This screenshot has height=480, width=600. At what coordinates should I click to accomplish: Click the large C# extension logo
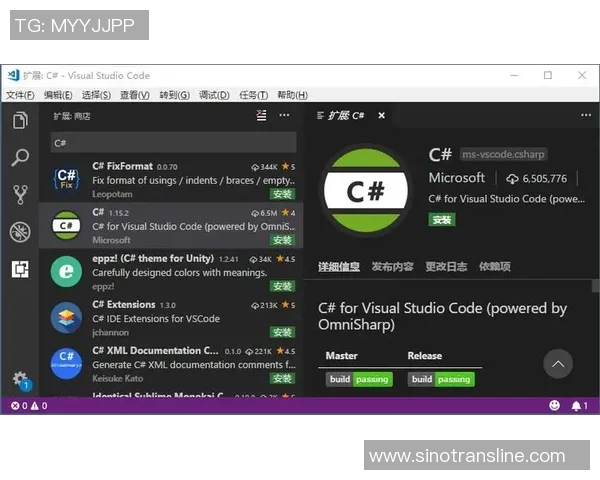tap(366, 191)
